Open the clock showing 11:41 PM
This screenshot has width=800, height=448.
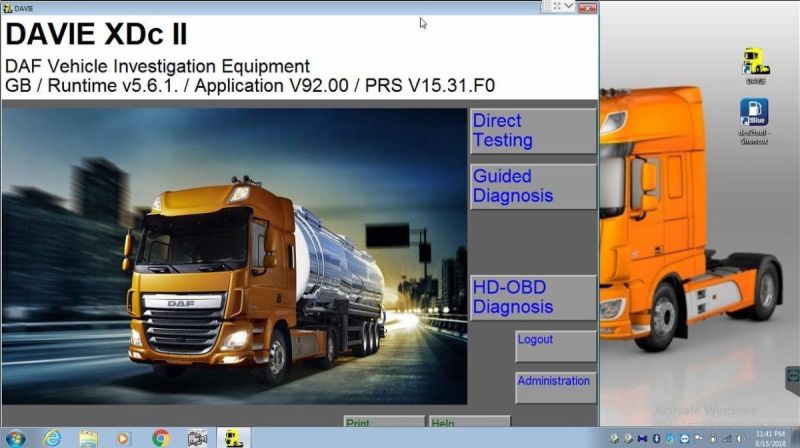tap(770, 438)
